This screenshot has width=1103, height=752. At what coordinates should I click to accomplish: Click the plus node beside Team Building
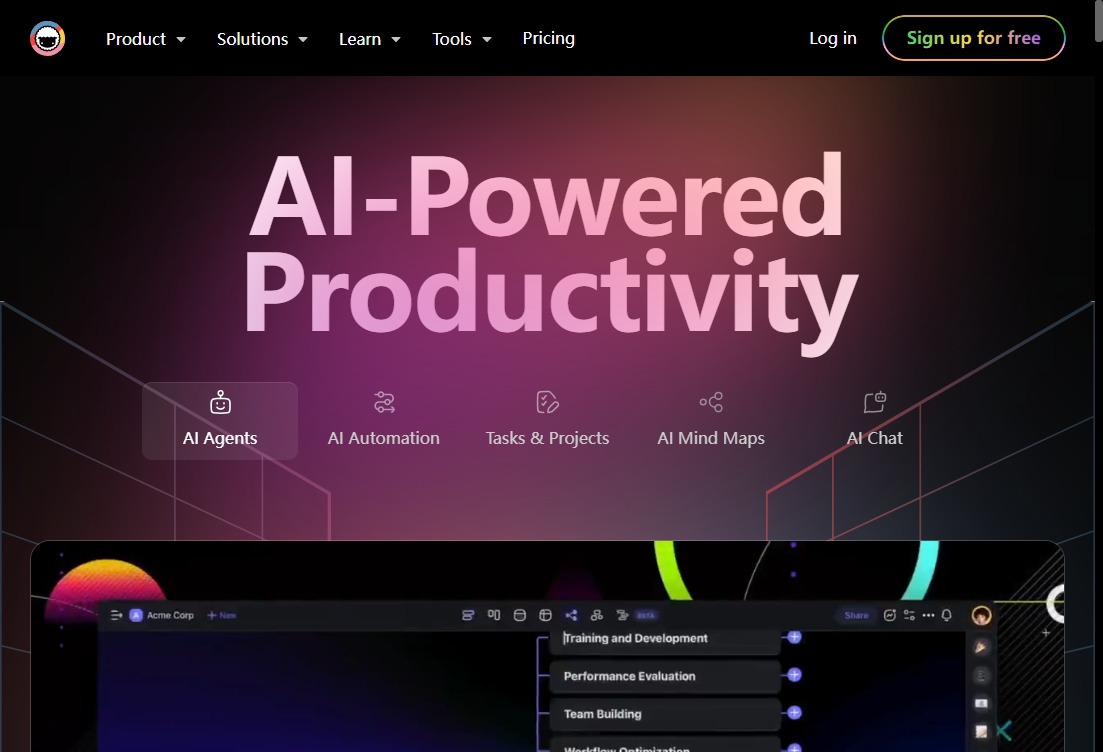coord(794,713)
